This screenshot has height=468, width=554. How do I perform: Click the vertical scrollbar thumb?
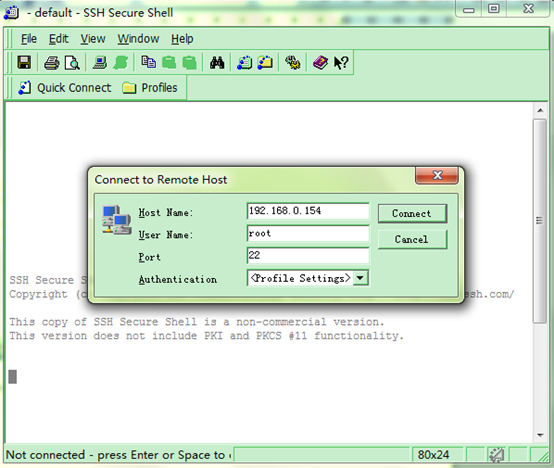[540, 221]
